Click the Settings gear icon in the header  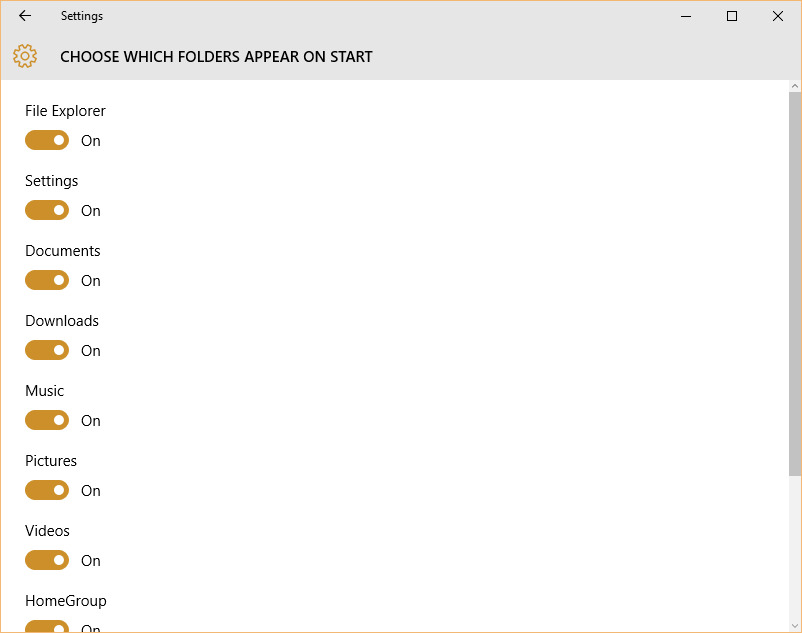[25, 56]
